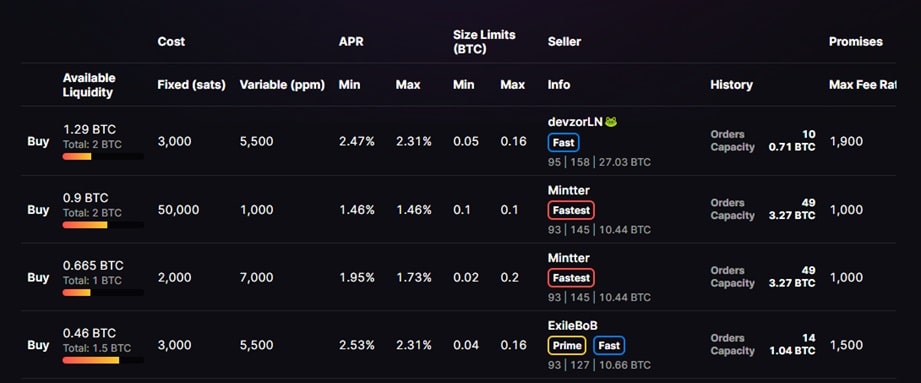Click the Fast badge under ExileBoB
This screenshot has width=921, height=383.
pyautogui.click(x=609, y=345)
